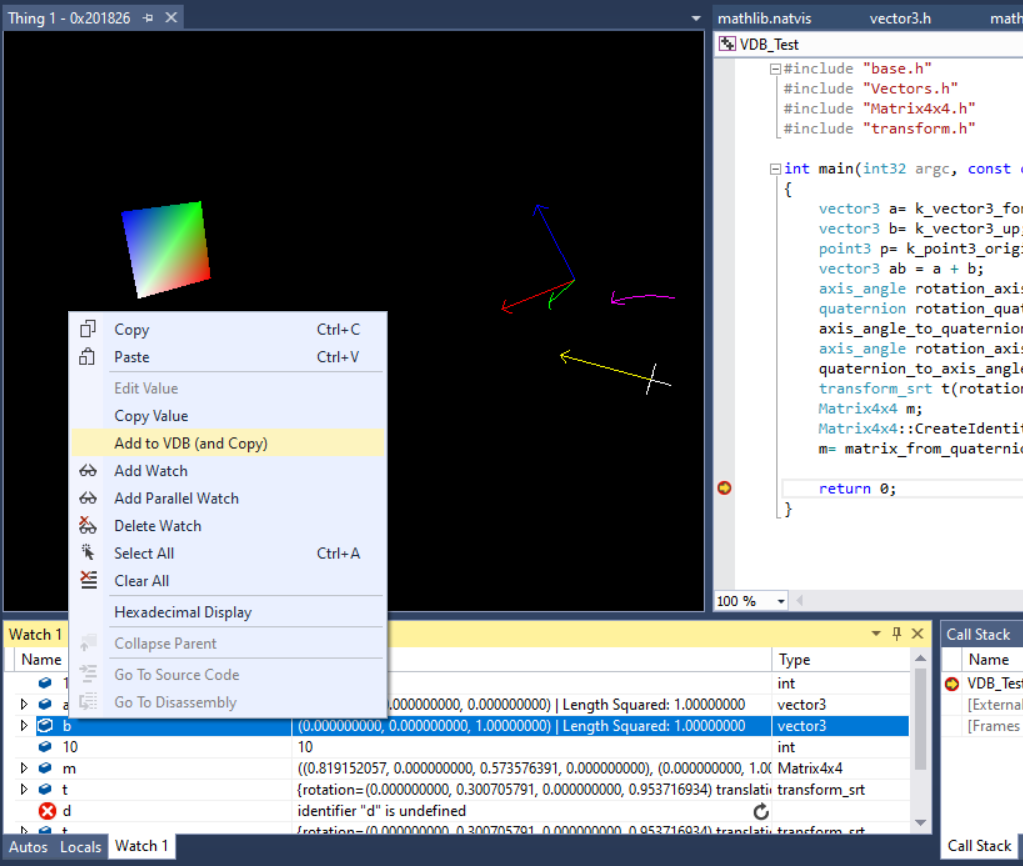Open the Thing 1 panel window menu dropdown

pos(695,17)
